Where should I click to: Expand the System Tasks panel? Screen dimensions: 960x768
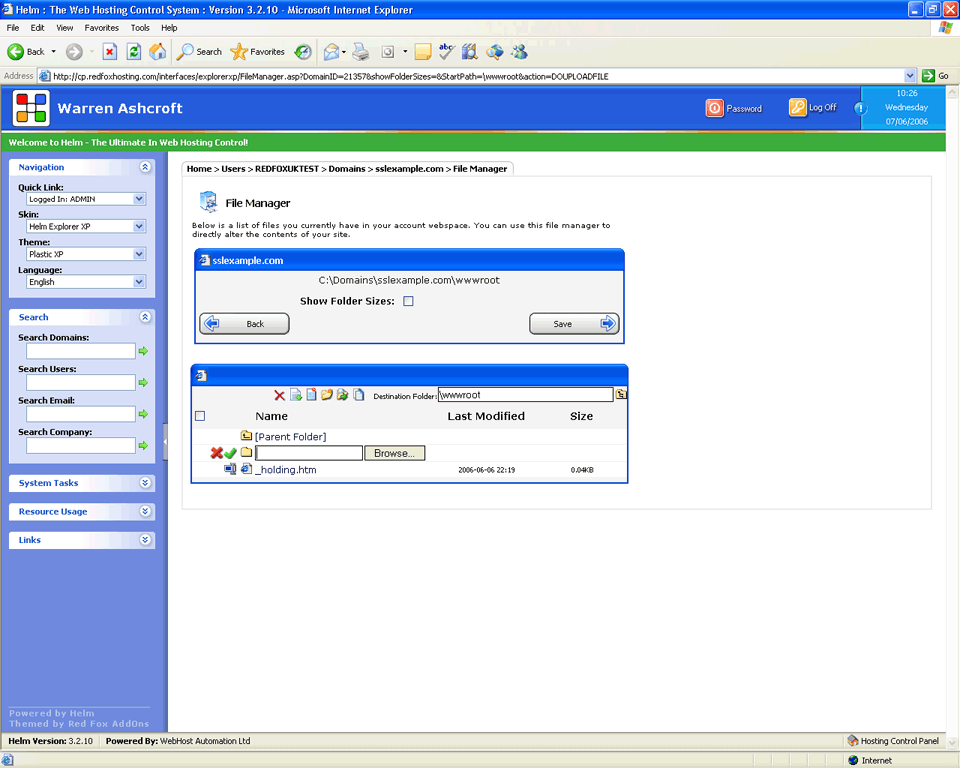pyautogui.click(x=145, y=483)
